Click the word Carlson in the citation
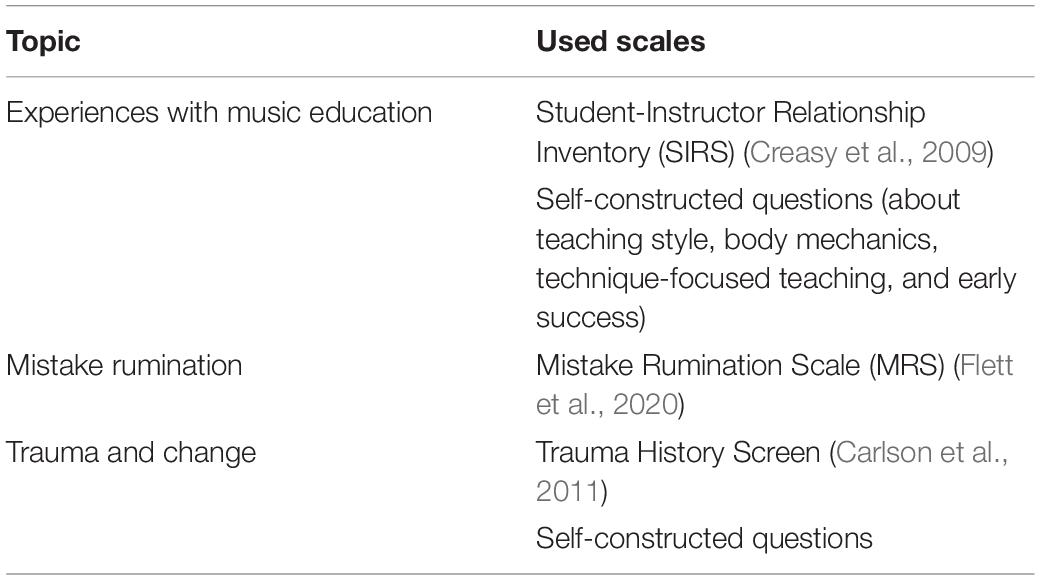The width and height of the screenshot is (1040, 580). pos(883,453)
